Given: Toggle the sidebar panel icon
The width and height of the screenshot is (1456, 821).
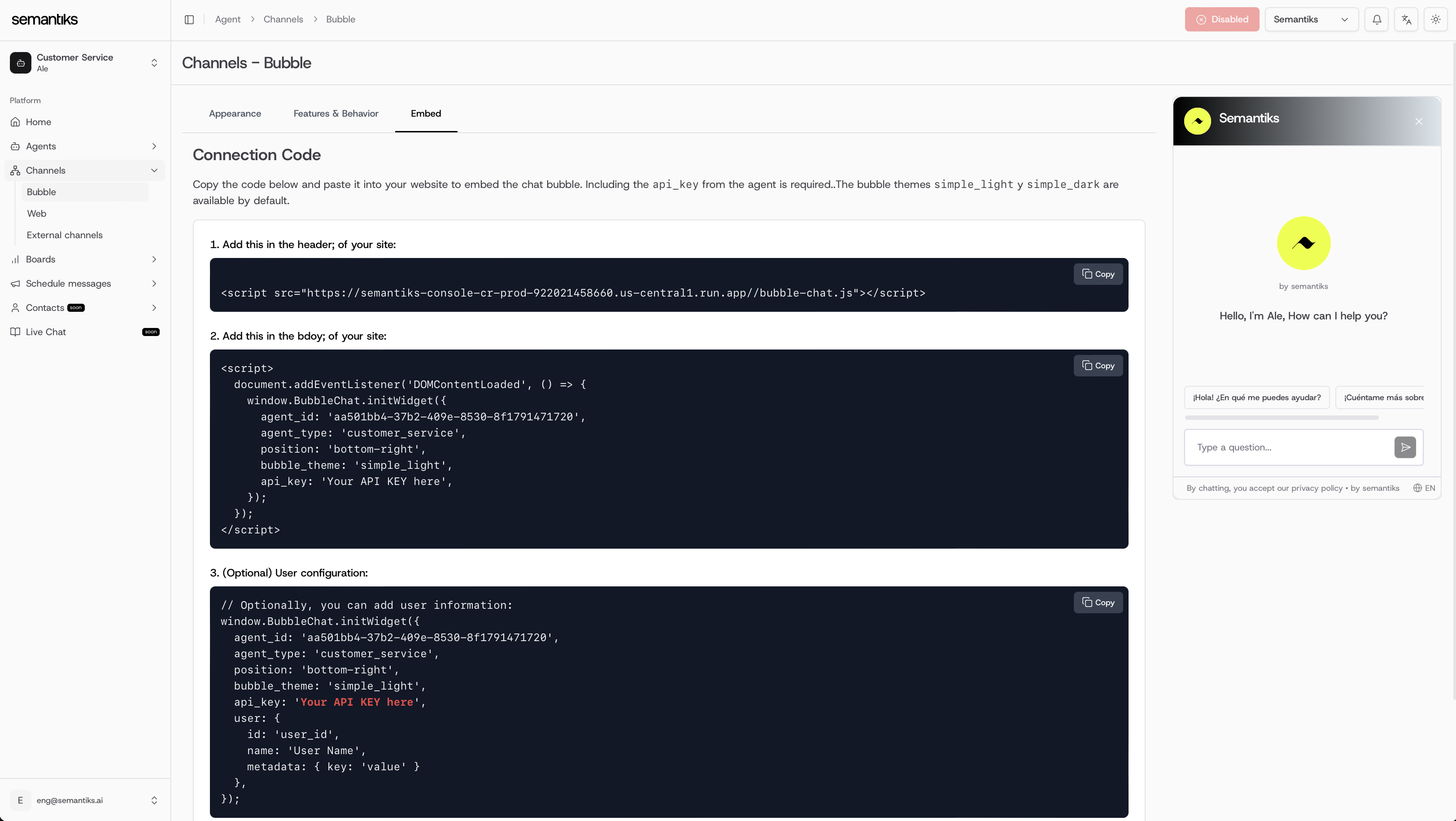Looking at the screenshot, I should (x=189, y=19).
